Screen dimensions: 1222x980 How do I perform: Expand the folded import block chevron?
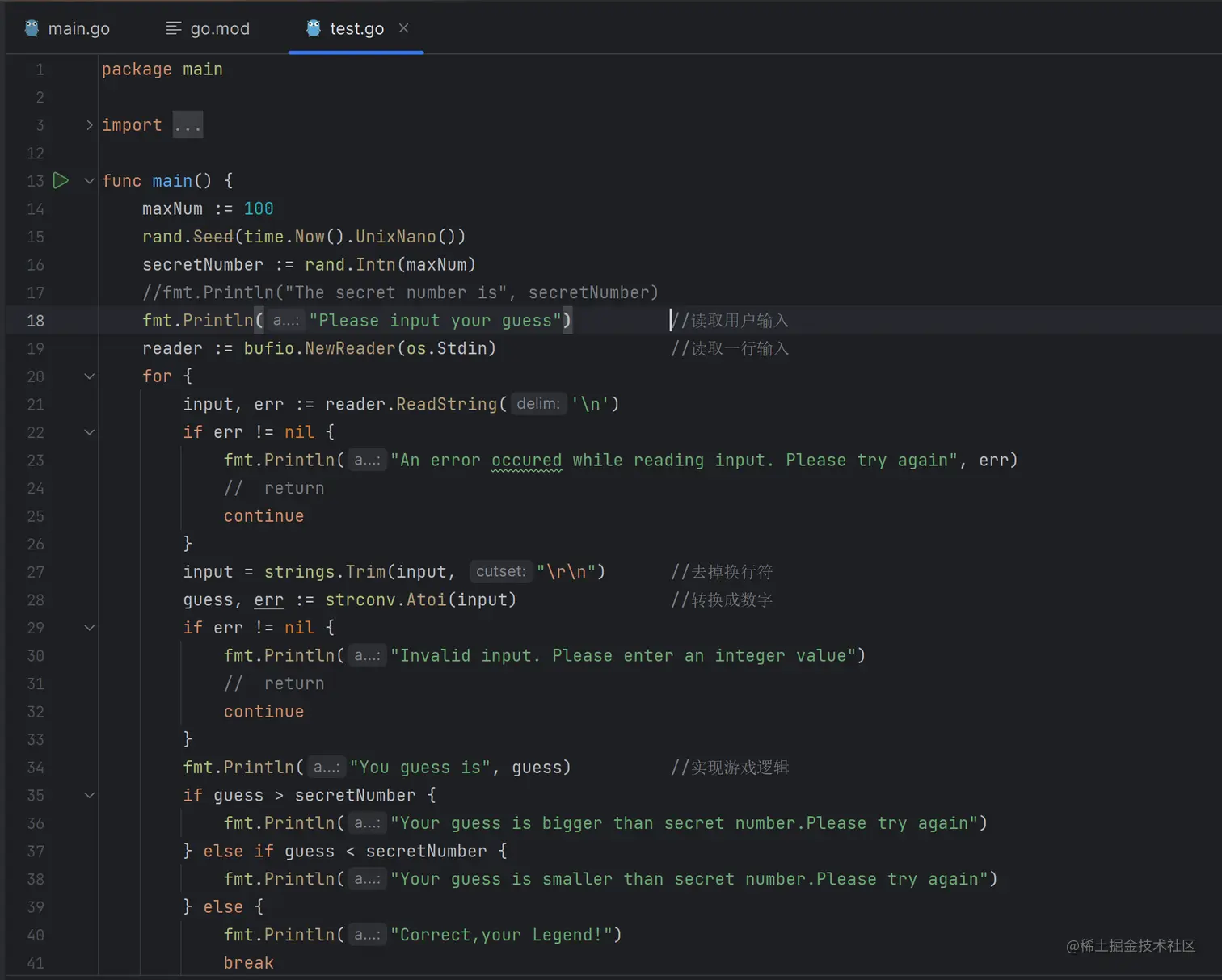[x=89, y=125]
